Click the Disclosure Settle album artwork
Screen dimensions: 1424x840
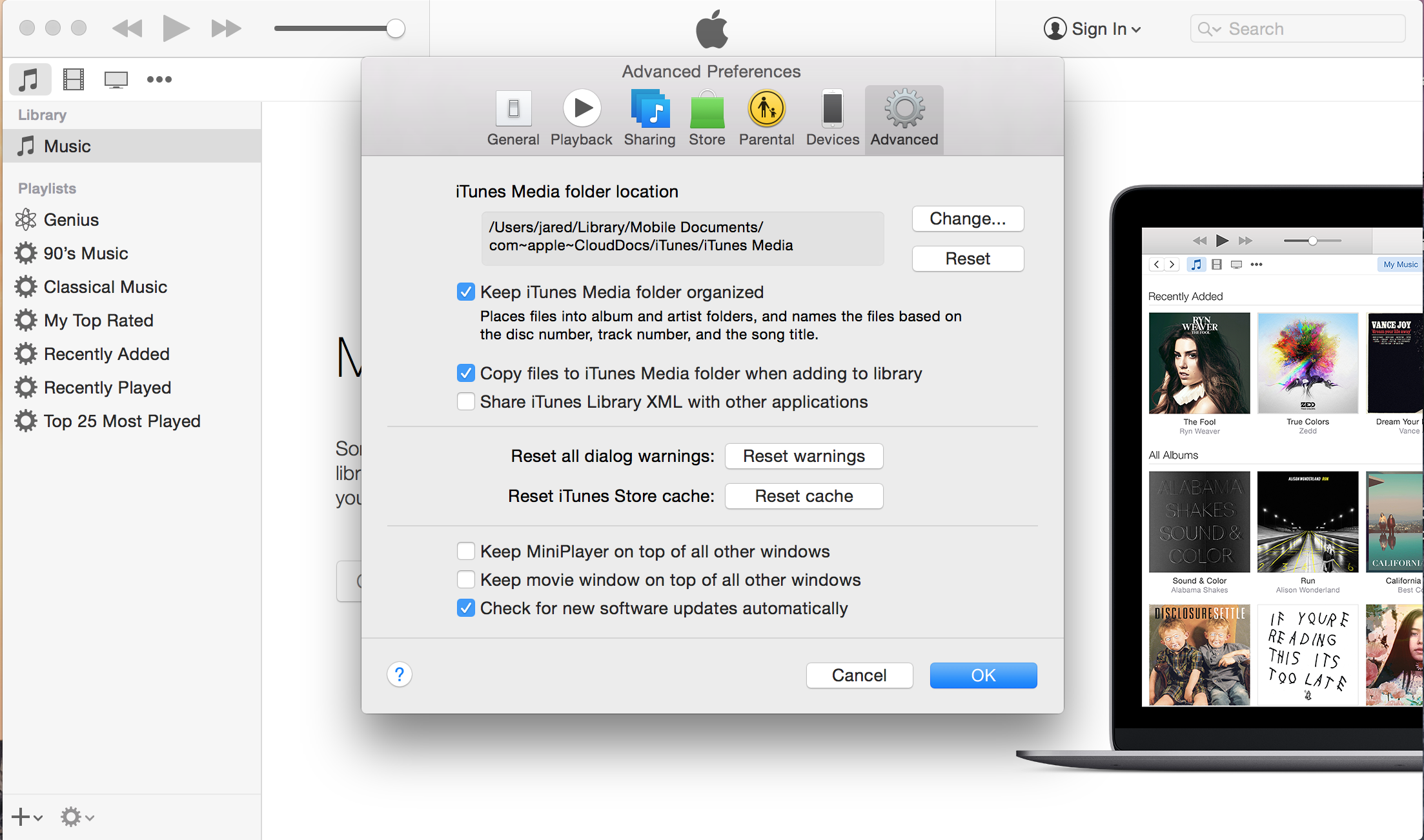coord(1199,655)
